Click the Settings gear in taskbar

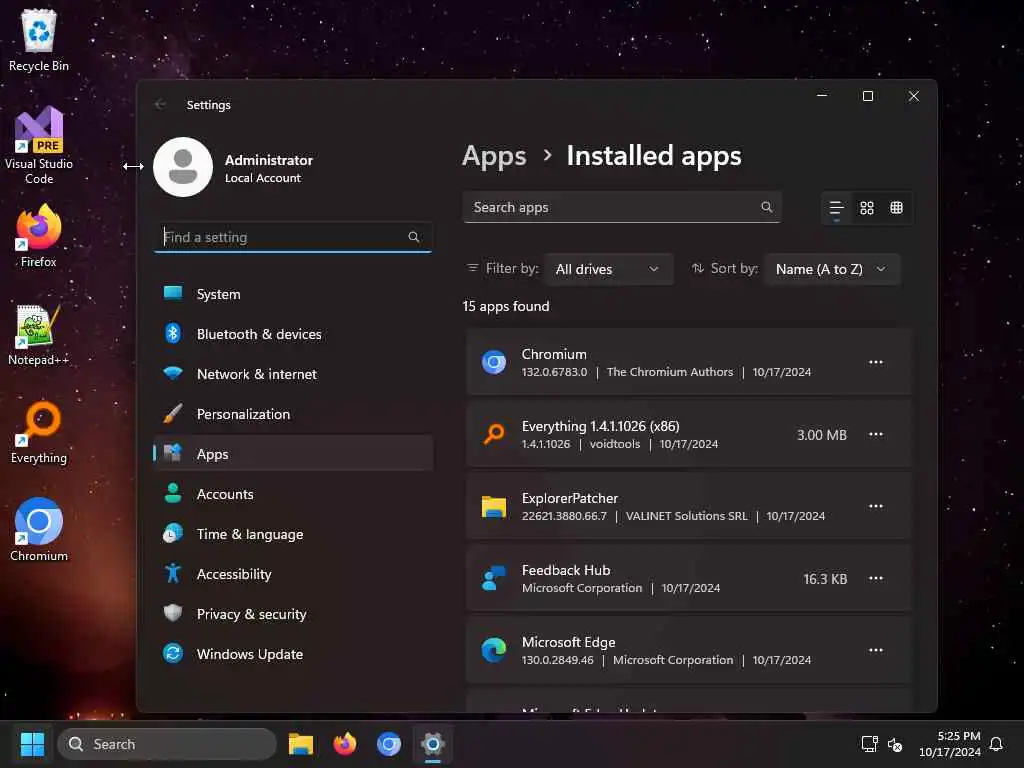432,744
